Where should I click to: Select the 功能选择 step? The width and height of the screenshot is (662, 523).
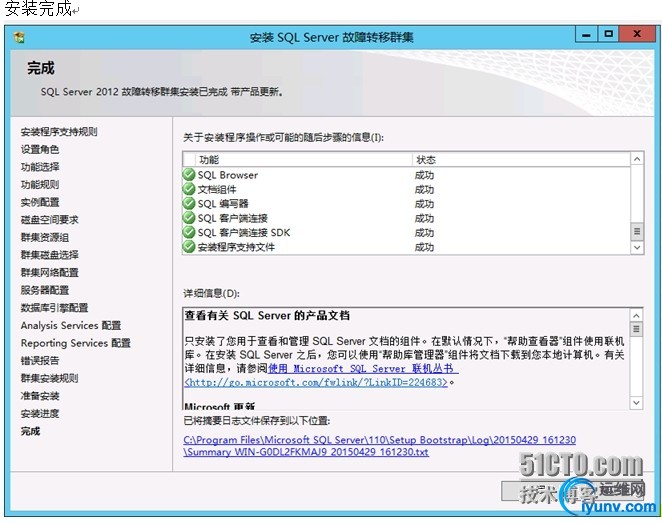tap(40, 167)
